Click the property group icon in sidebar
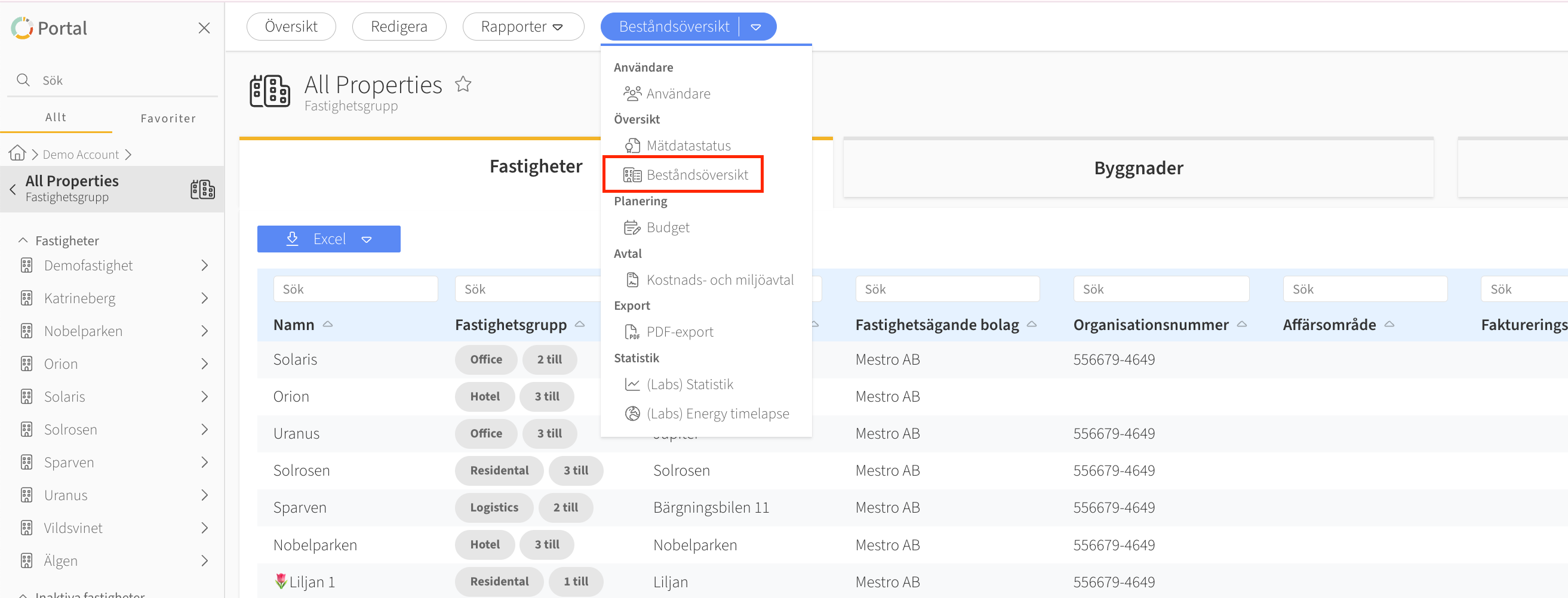The height and width of the screenshot is (598, 1568). click(202, 189)
